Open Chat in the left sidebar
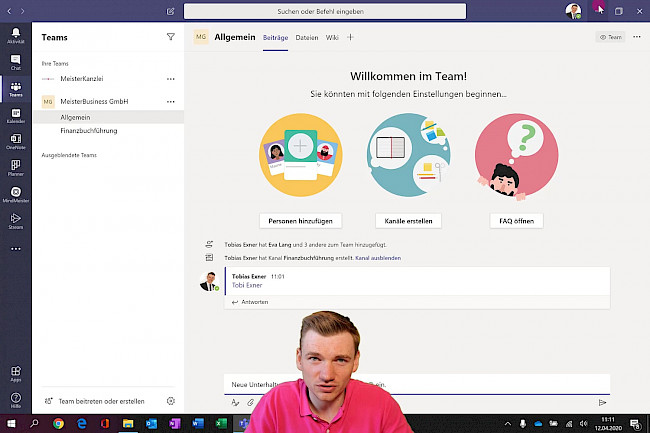Image resolution: width=650 pixels, height=433 pixels. point(15,63)
